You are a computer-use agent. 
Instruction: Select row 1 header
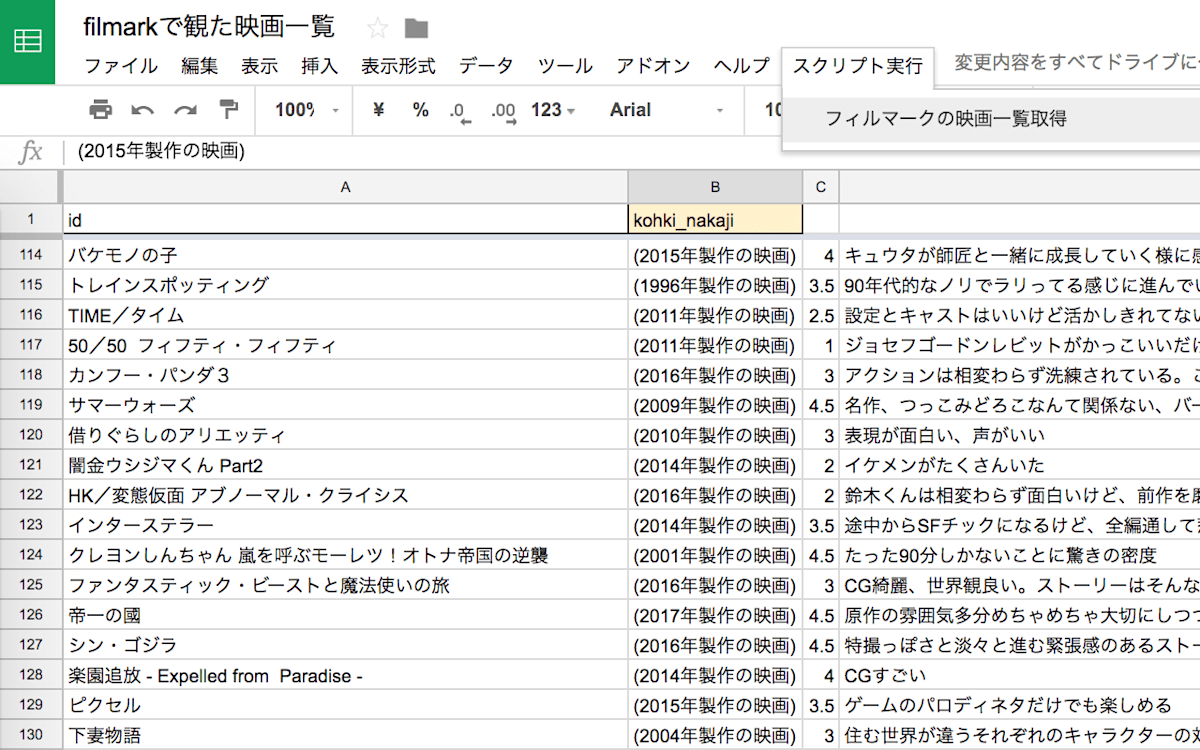[30, 219]
